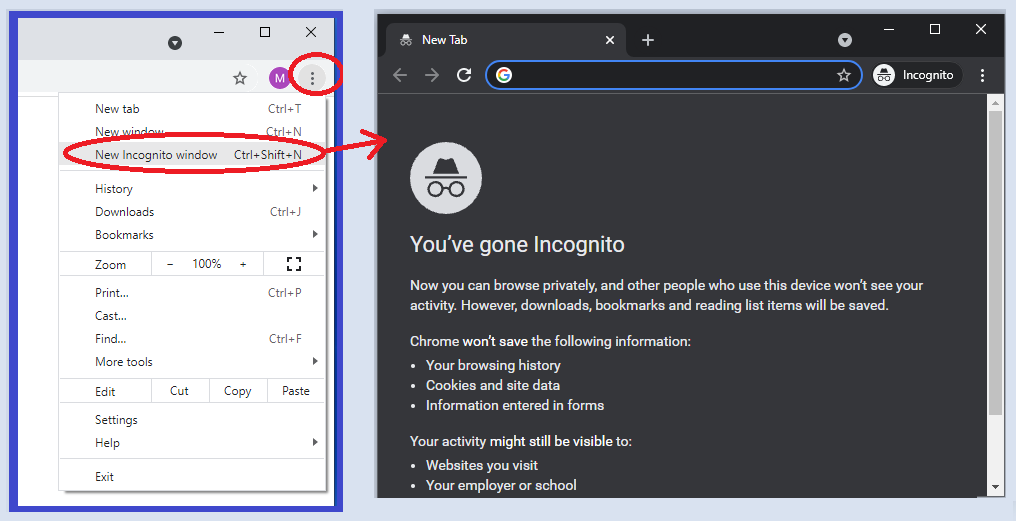Viewport: 1016px width, 521px height.
Task: Click "Your employer or school" bullet text
Action: [x=501, y=485]
